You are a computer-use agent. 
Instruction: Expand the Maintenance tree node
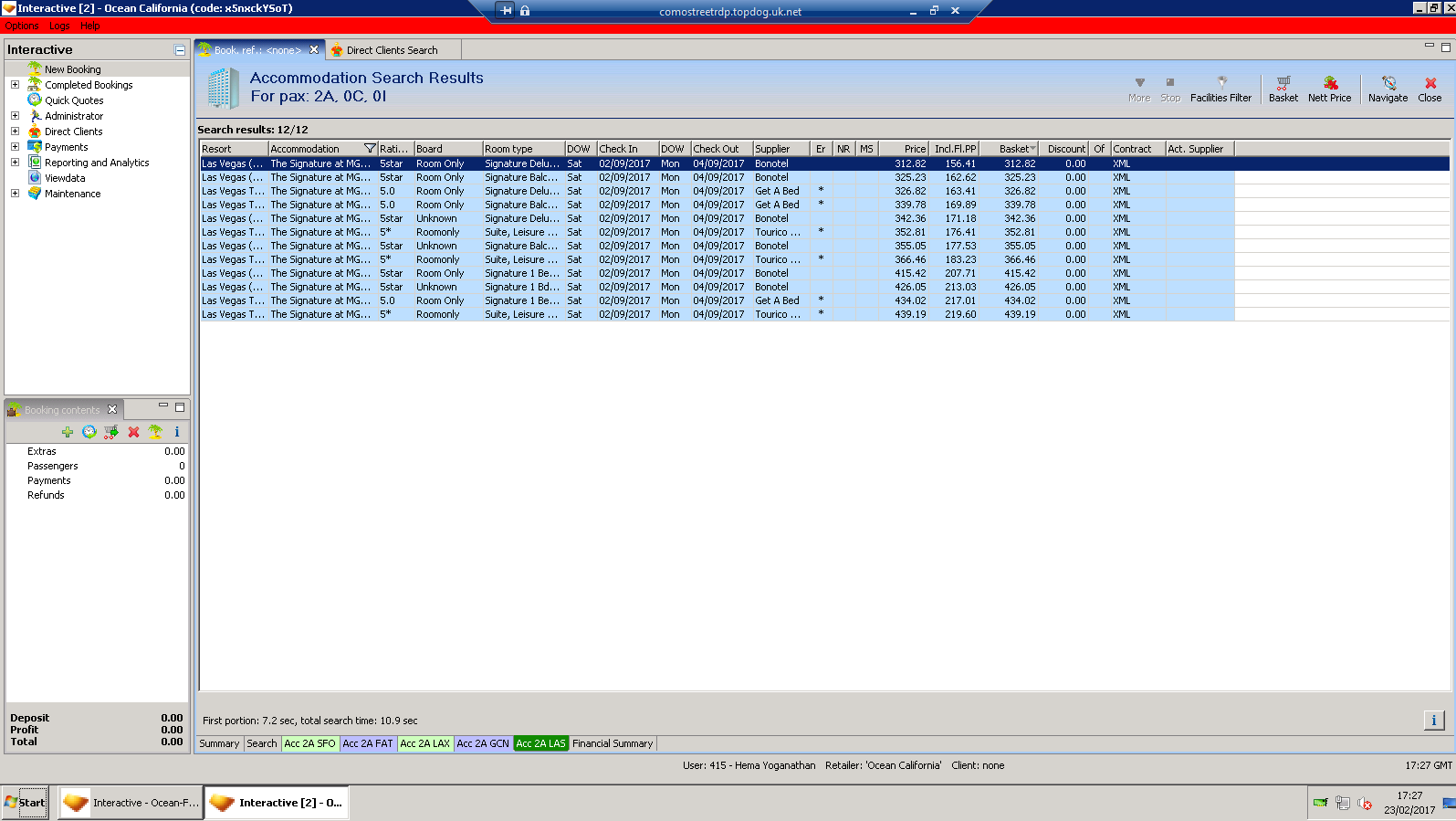[x=15, y=194]
